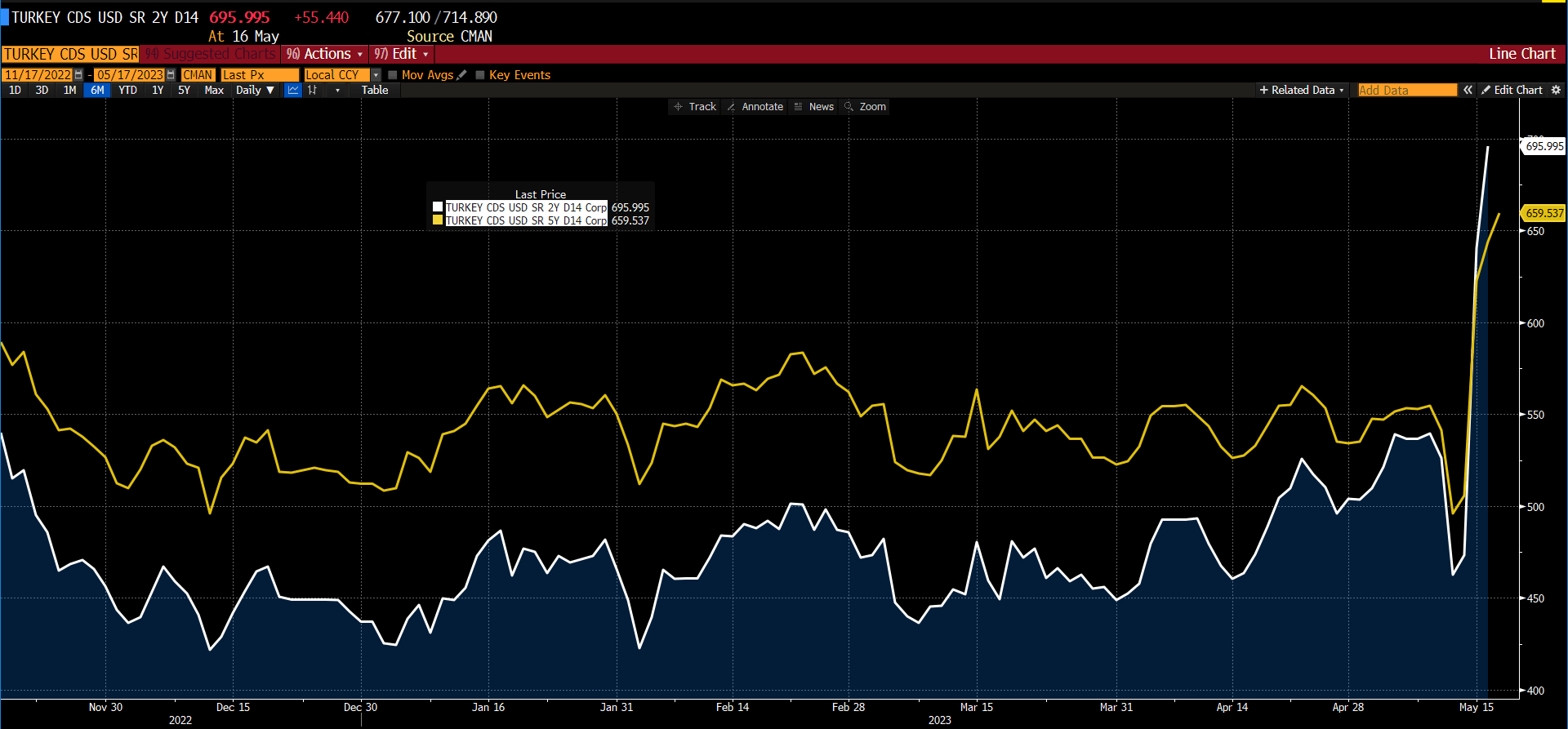Toggle the white 2Y series legend box
The image size is (1568, 729).
[x=438, y=207]
